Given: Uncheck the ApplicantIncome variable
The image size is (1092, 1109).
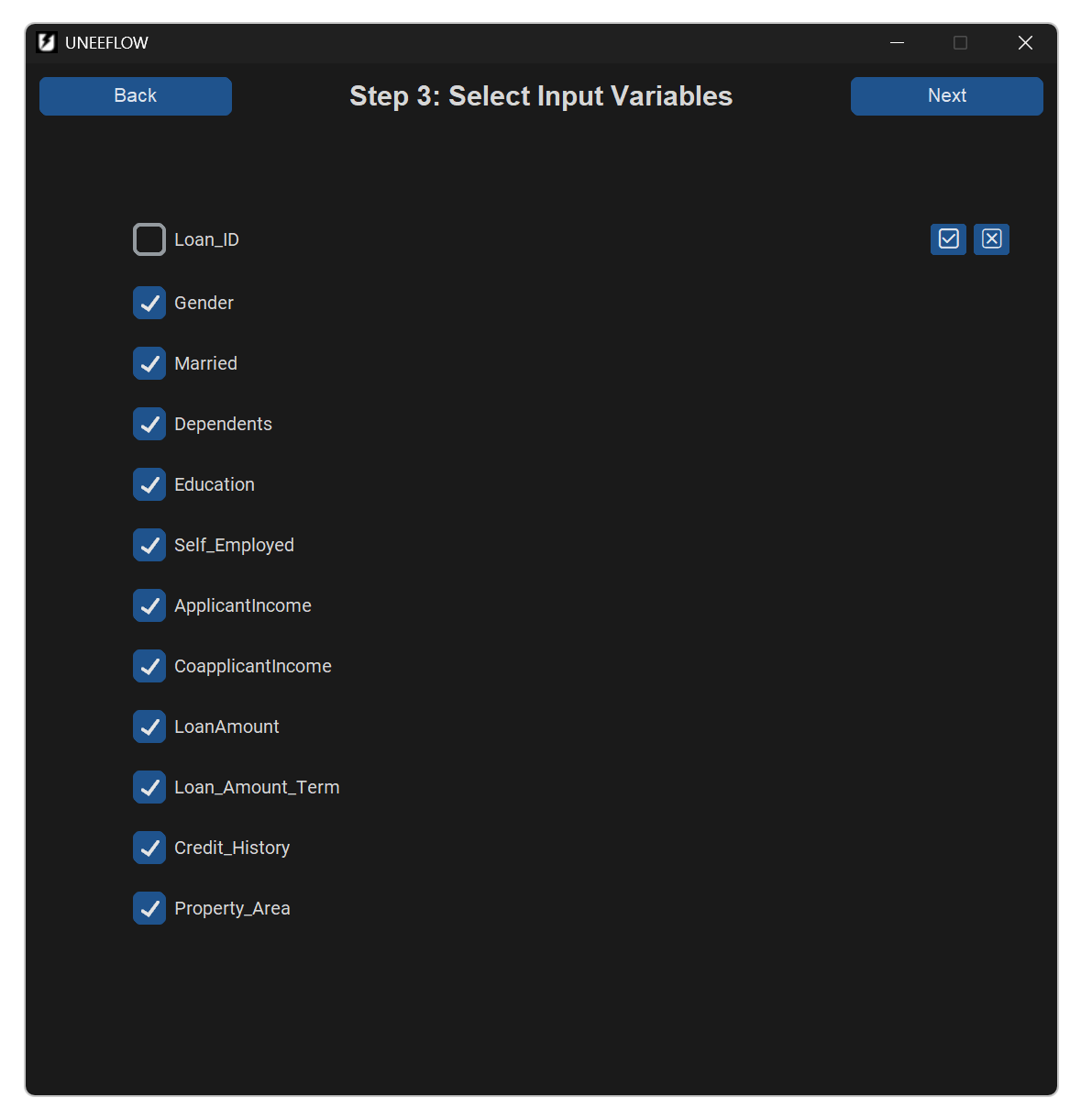Looking at the screenshot, I should click(x=149, y=605).
